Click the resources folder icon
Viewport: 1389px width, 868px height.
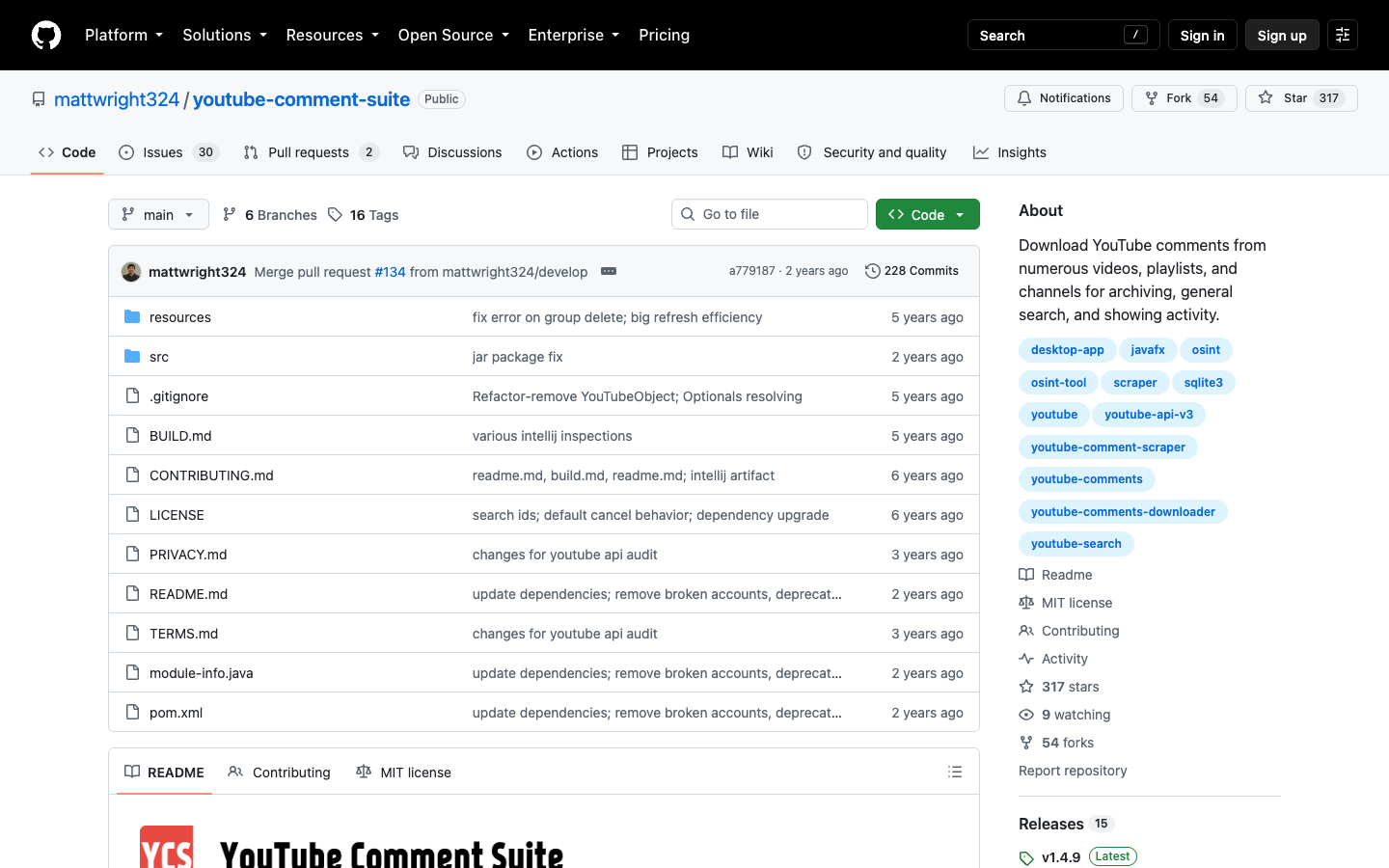[x=132, y=316]
